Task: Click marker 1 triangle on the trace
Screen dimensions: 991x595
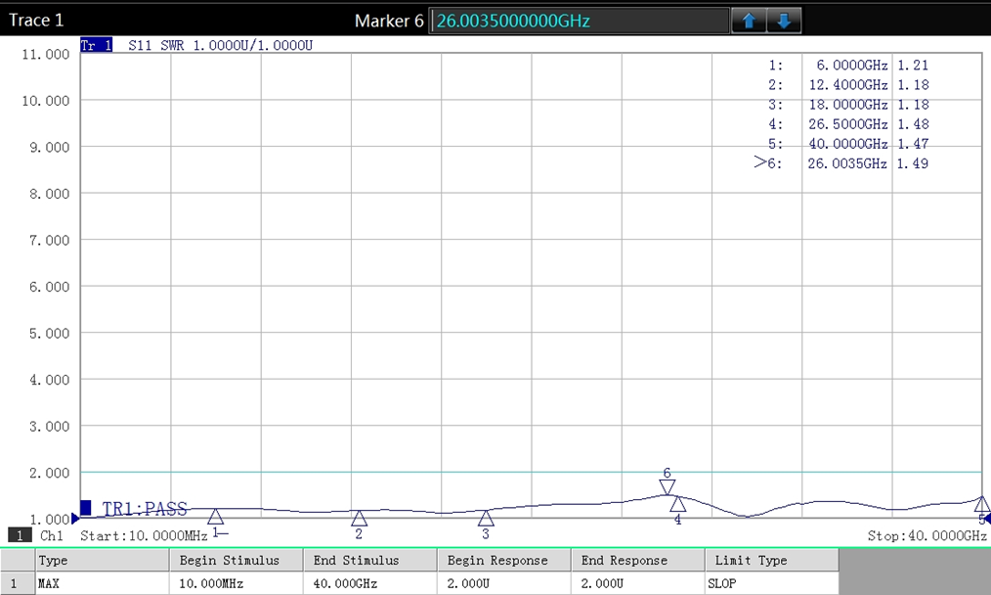Action: click(216, 516)
